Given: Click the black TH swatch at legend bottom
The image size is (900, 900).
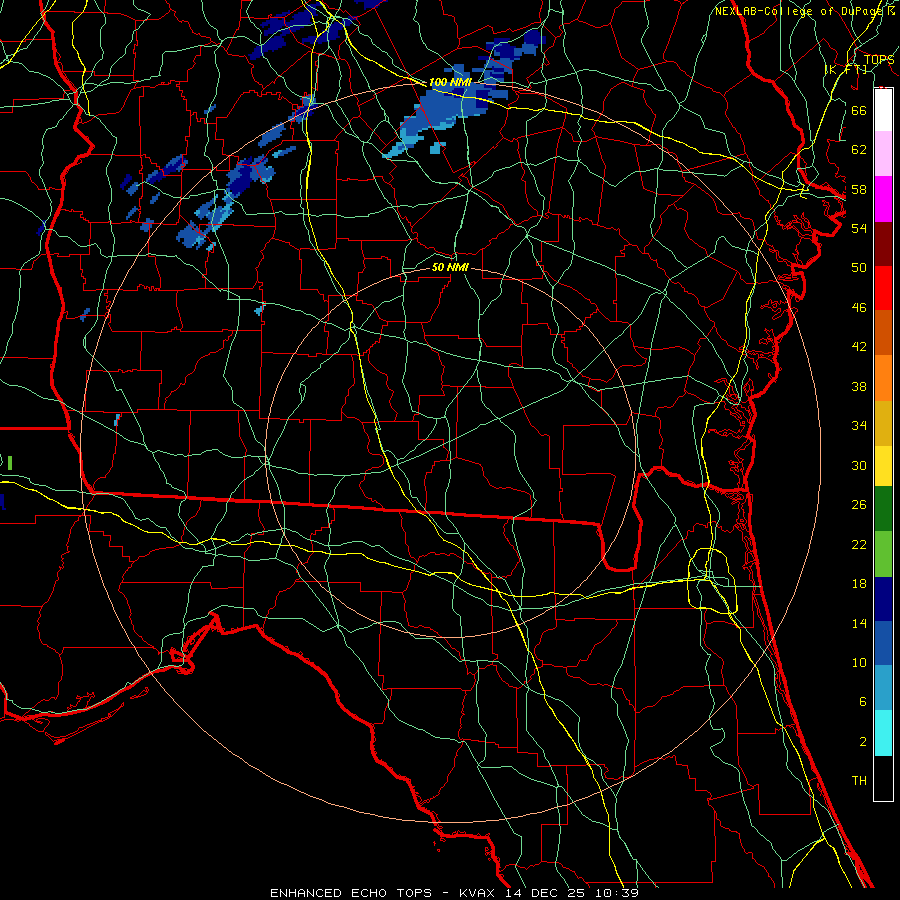Looking at the screenshot, I should 883,778.
